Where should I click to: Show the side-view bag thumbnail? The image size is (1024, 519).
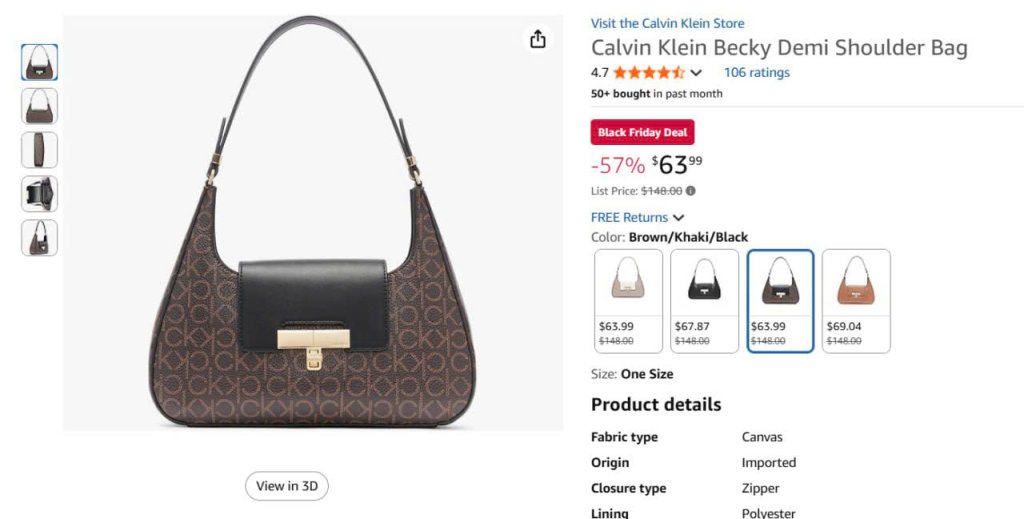(x=40, y=150)
